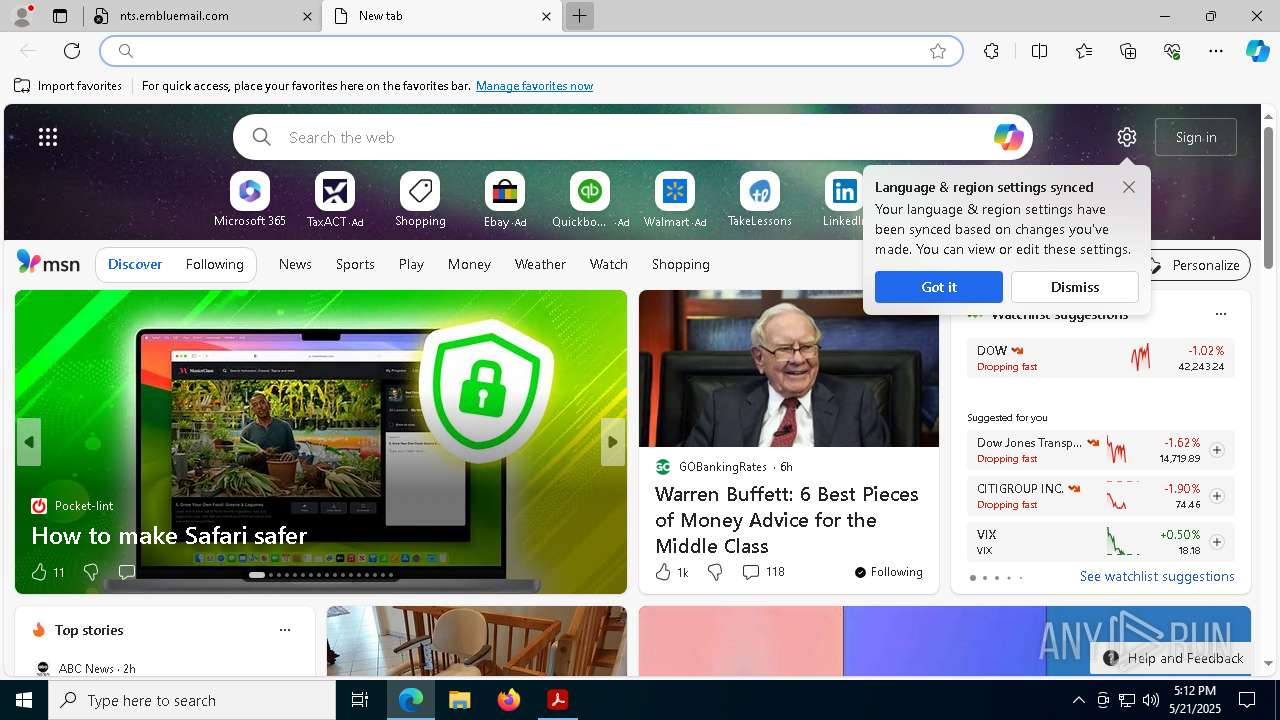The height and width of the screenshot is (720, 1280).
Task: Open the Money menu item
Action: pos(469,265)
